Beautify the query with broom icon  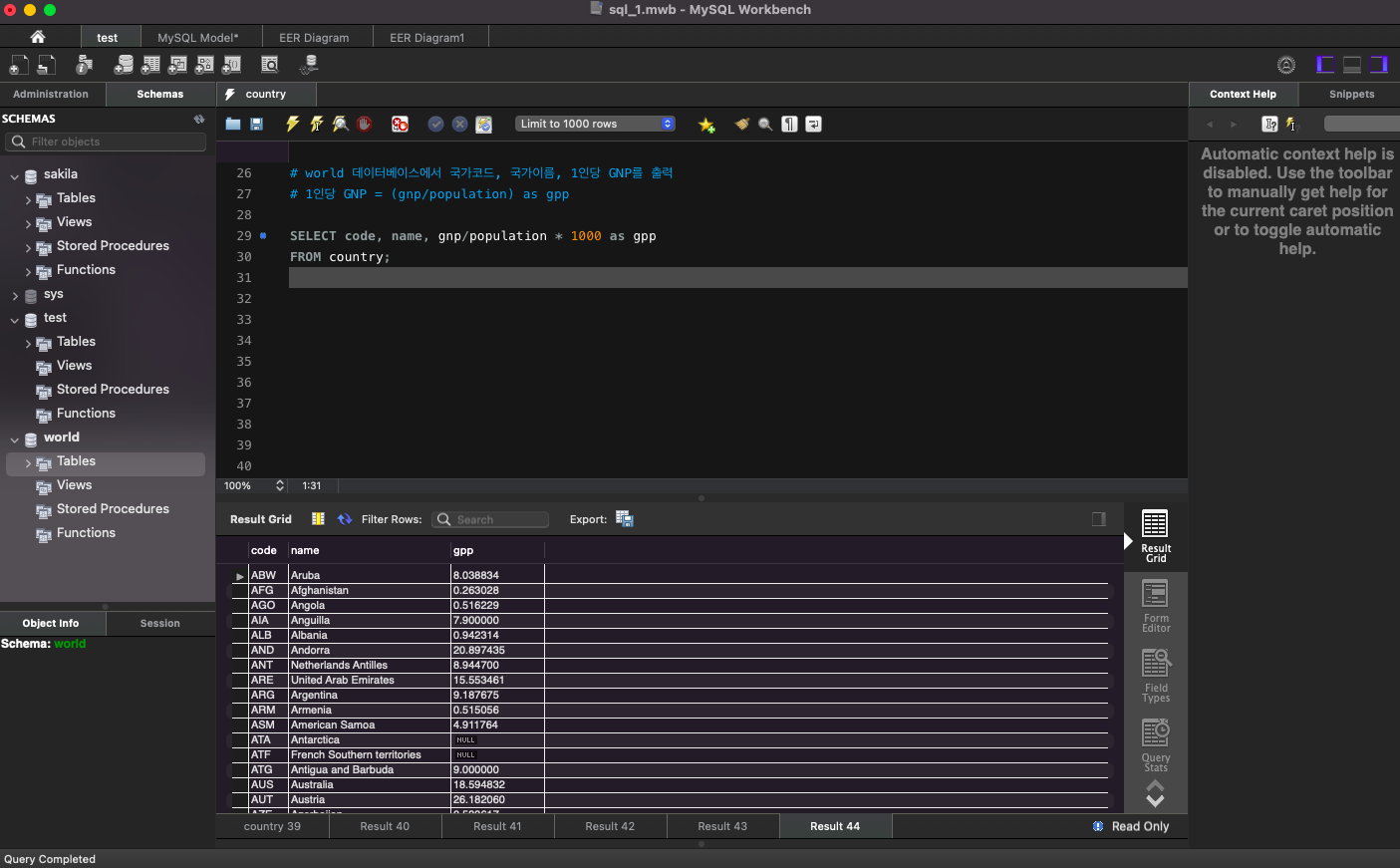(741, 125)
